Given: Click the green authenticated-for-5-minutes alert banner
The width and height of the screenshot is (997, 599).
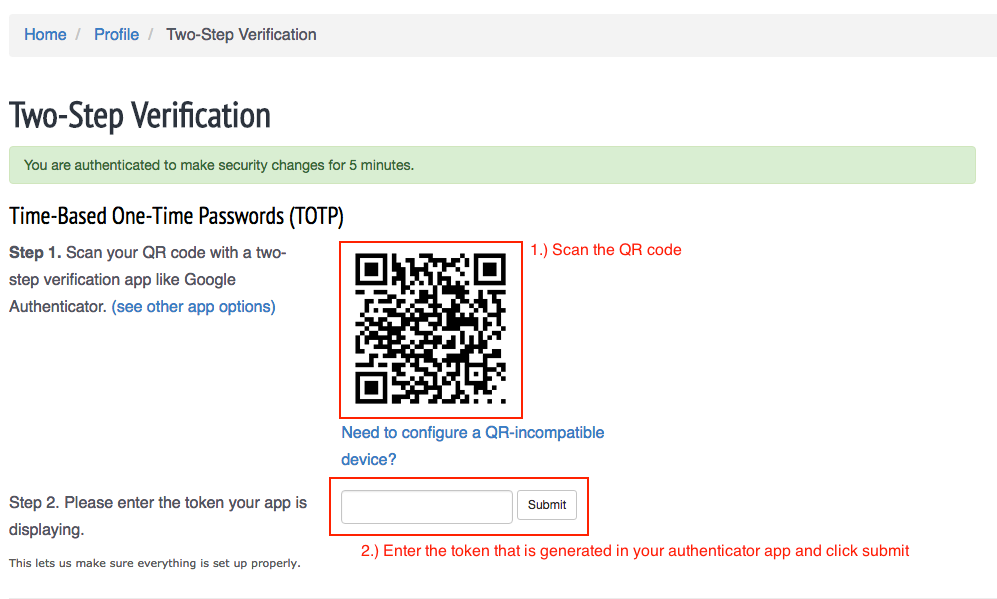Looking at the screenshot, I should (x=492, y=165).
